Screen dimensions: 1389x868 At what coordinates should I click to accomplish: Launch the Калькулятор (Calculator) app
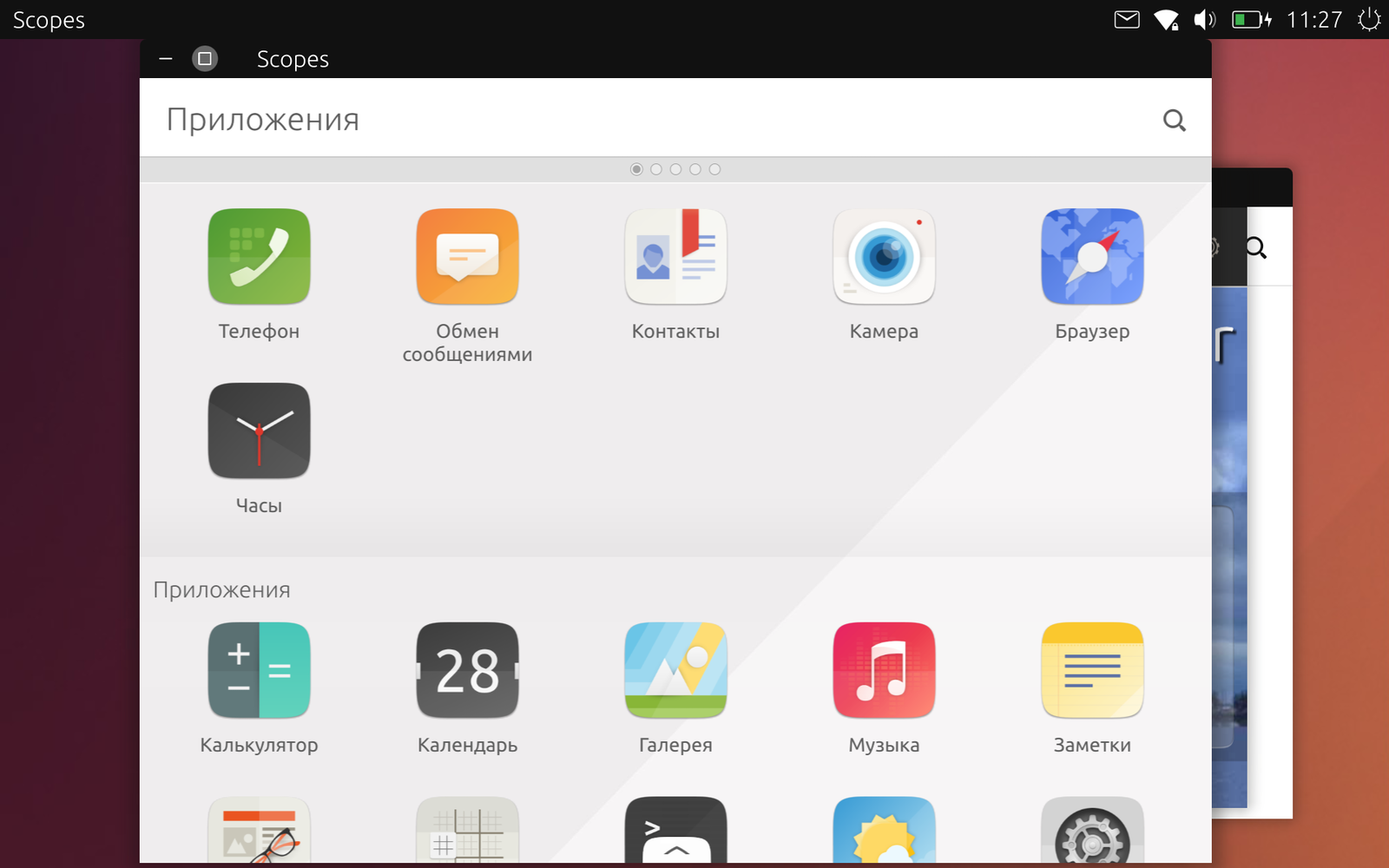click(x=259, y=671)
